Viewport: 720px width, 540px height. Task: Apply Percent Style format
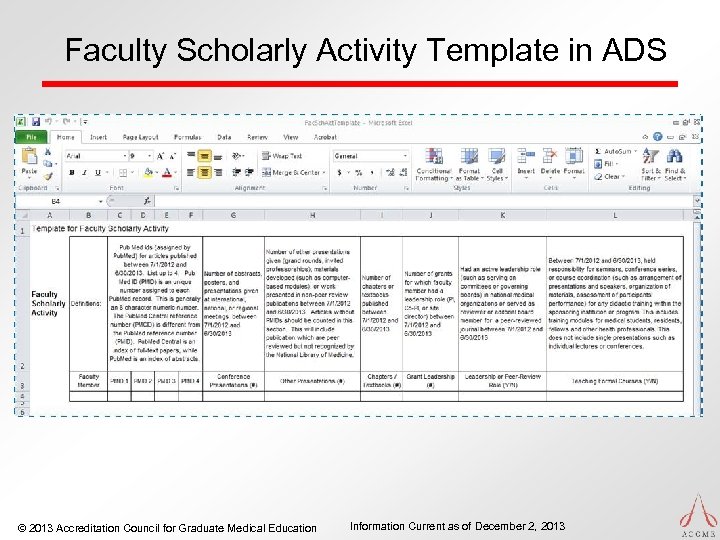coord(359,173)
